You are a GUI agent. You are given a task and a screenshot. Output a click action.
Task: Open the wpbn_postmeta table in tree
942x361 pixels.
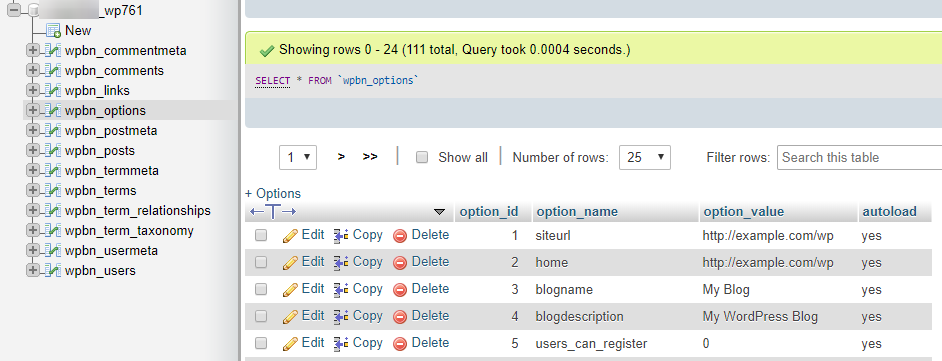(111, 131)
